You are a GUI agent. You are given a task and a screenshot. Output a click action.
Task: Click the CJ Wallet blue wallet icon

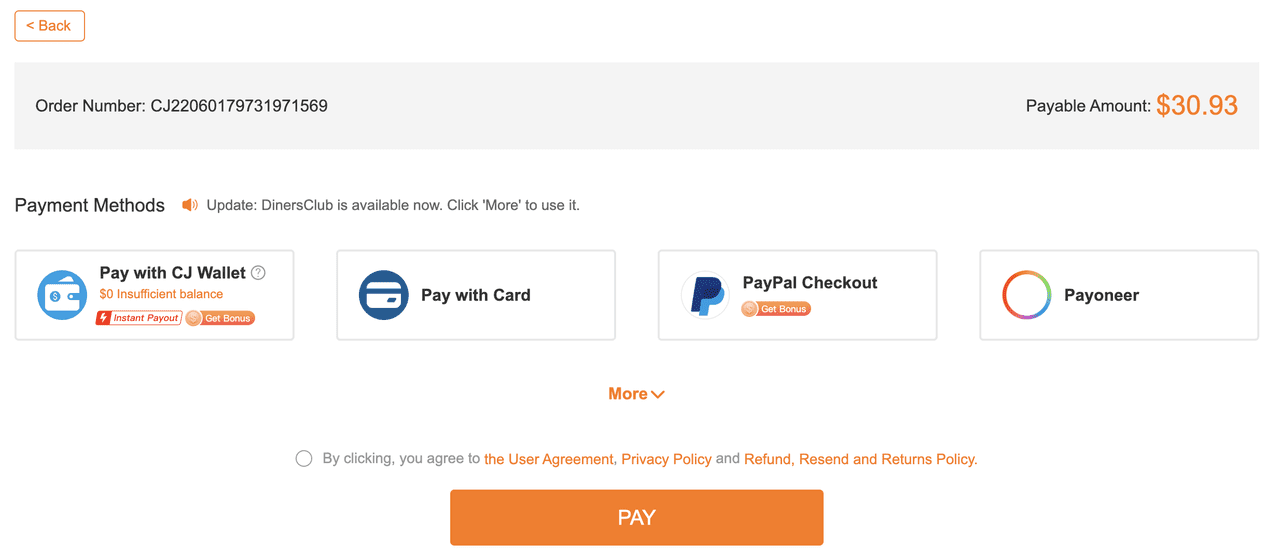pos(62,295)
